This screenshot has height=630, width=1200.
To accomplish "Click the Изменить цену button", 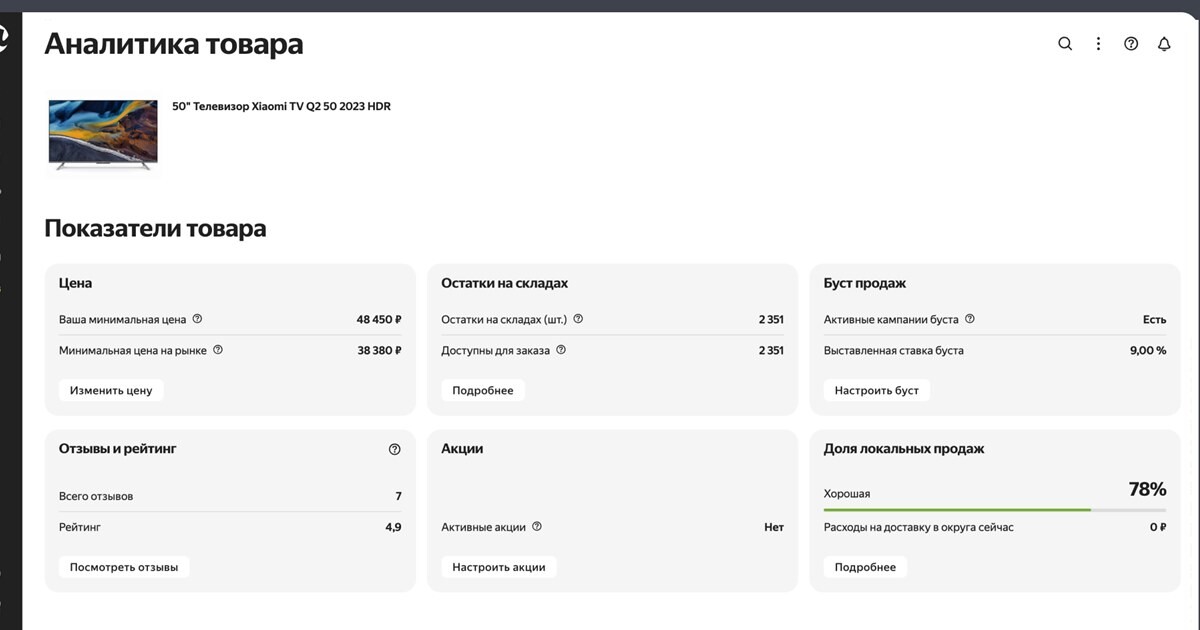I will 111,391.
